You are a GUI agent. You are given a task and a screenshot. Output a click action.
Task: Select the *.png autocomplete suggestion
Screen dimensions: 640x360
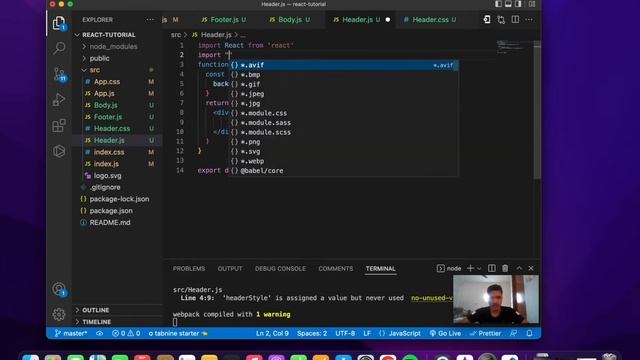click(x=343, y=142)
